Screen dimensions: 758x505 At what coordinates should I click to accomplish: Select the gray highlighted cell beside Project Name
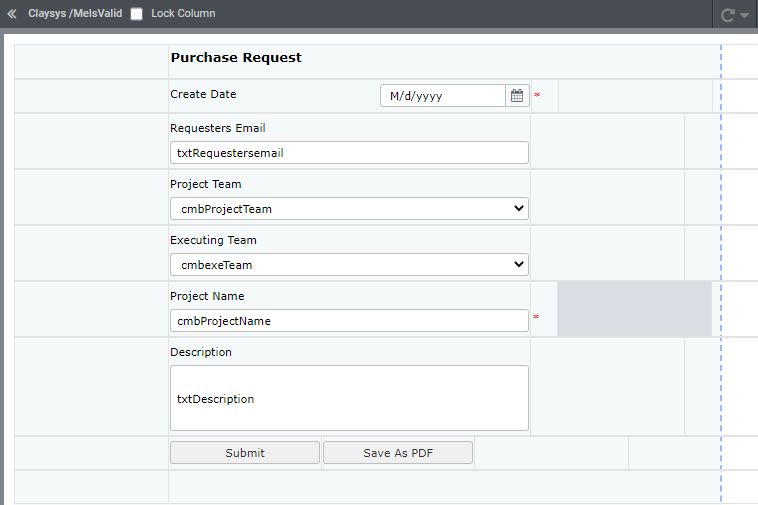(x=634, y=309)
